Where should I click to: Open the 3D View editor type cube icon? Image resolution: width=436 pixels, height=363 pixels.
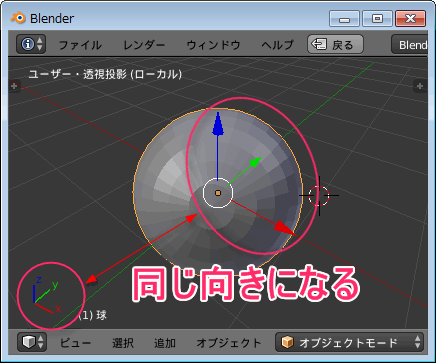tap(32, 342)
